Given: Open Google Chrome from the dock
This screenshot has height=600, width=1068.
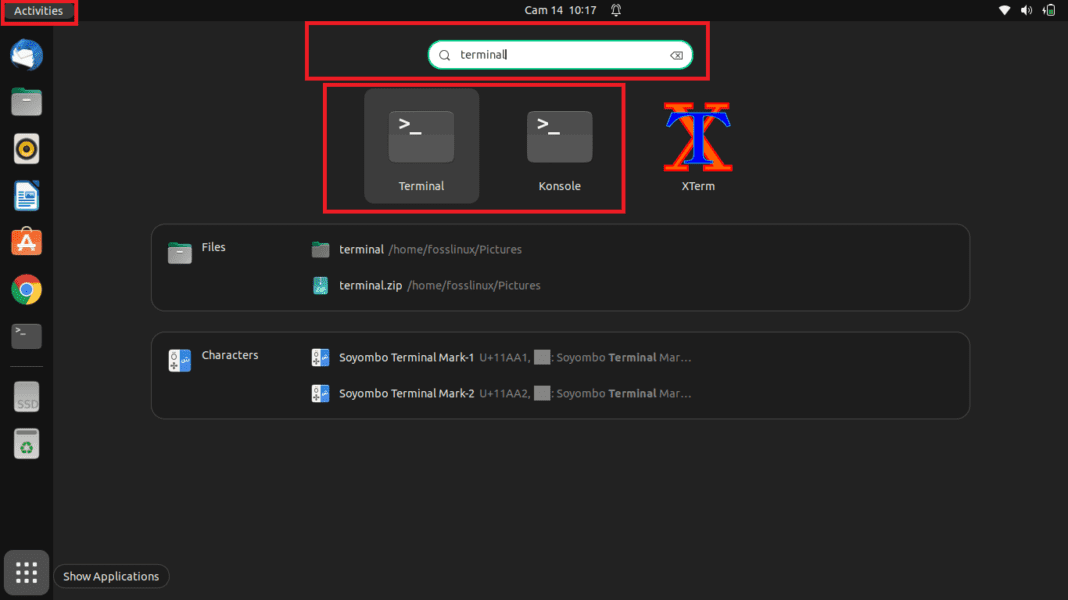Looking at the screenshot, I should (x=26, y=289).
